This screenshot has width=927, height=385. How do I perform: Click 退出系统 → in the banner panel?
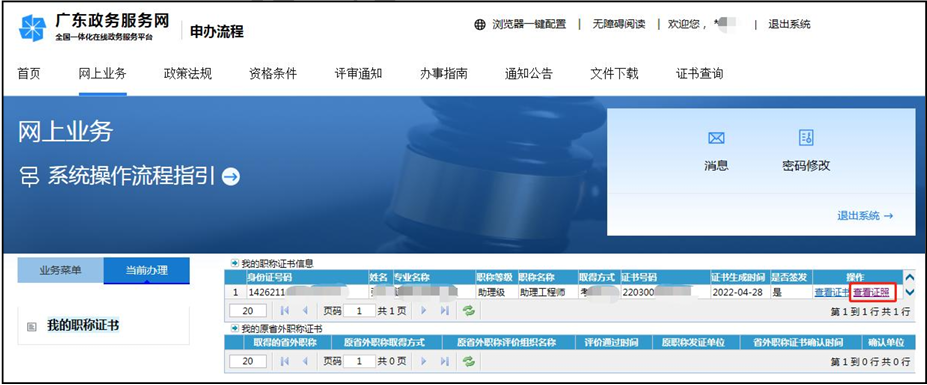(x=865, y=216)
